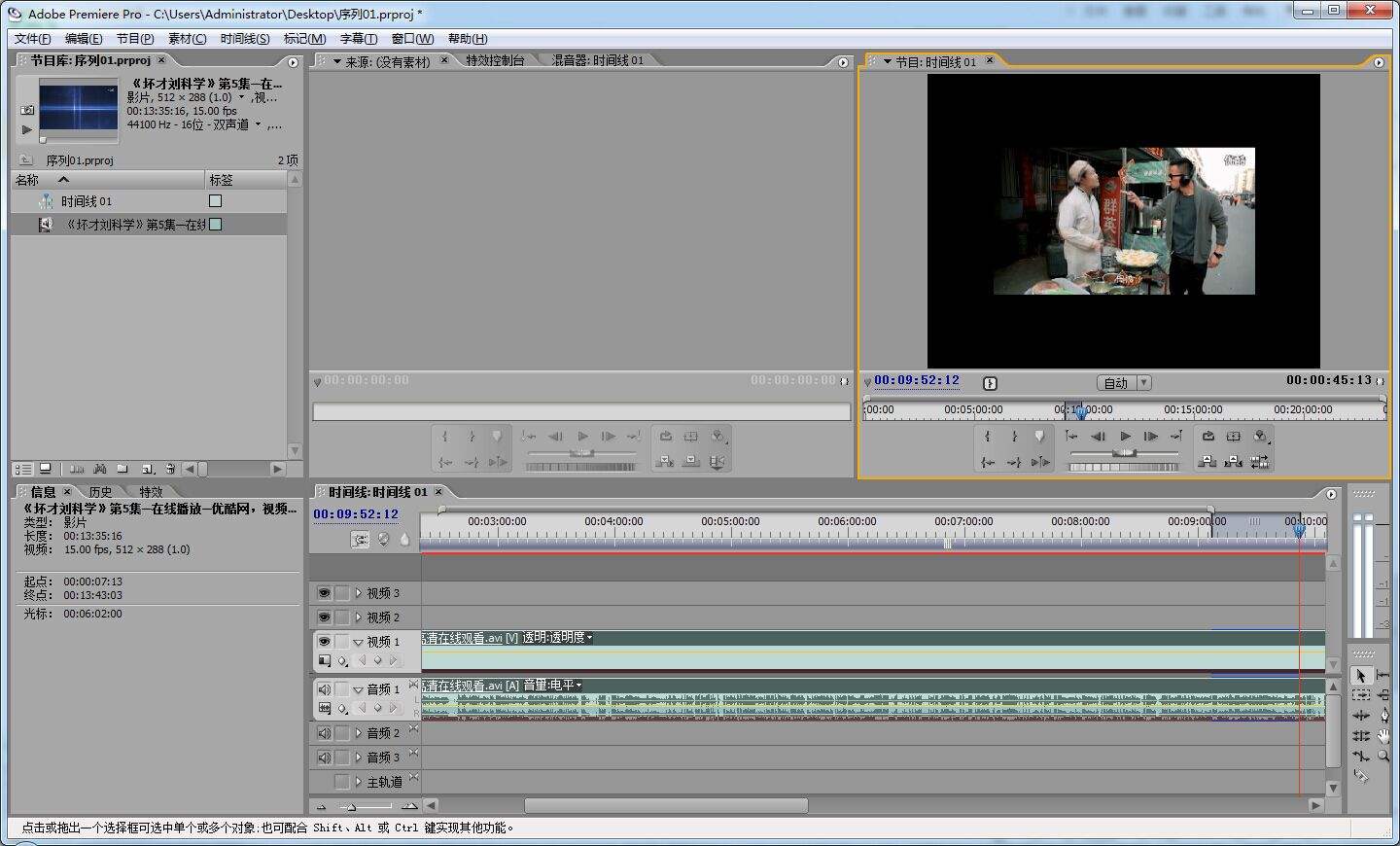1400x846 pixels.
Task: Click the 标签 column header
Action: tap(246, 180)
